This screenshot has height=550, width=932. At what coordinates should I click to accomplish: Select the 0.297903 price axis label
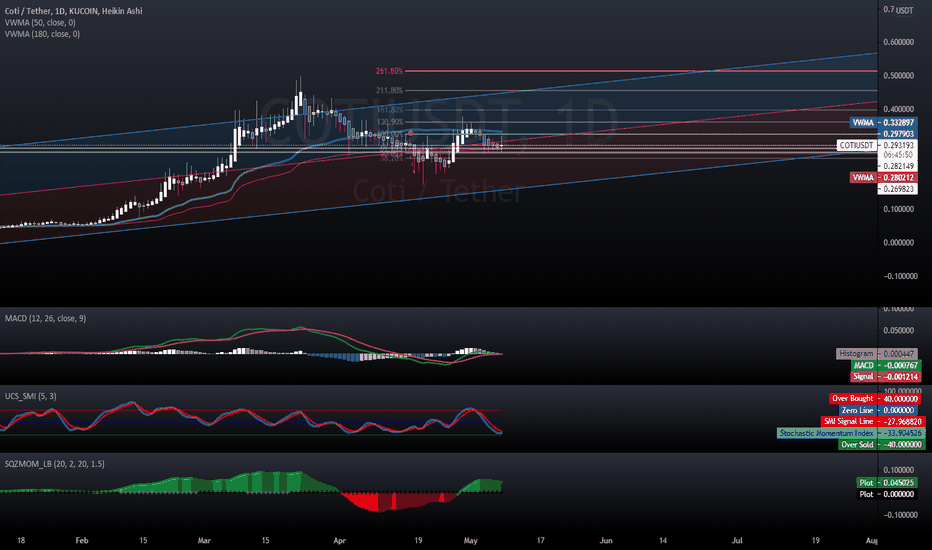click(x=898, y=134)
